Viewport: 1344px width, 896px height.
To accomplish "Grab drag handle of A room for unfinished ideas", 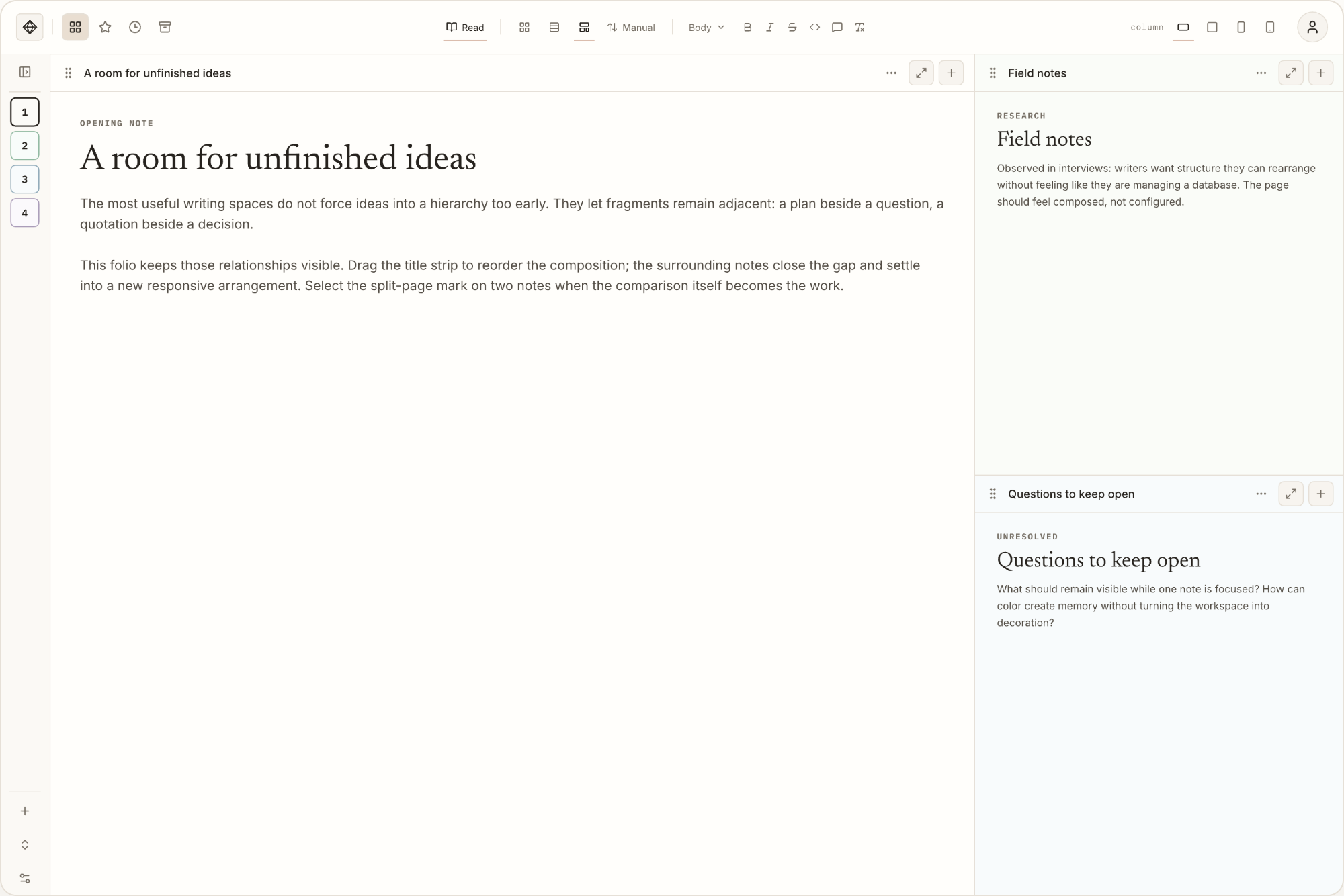I will pos(68,73).
